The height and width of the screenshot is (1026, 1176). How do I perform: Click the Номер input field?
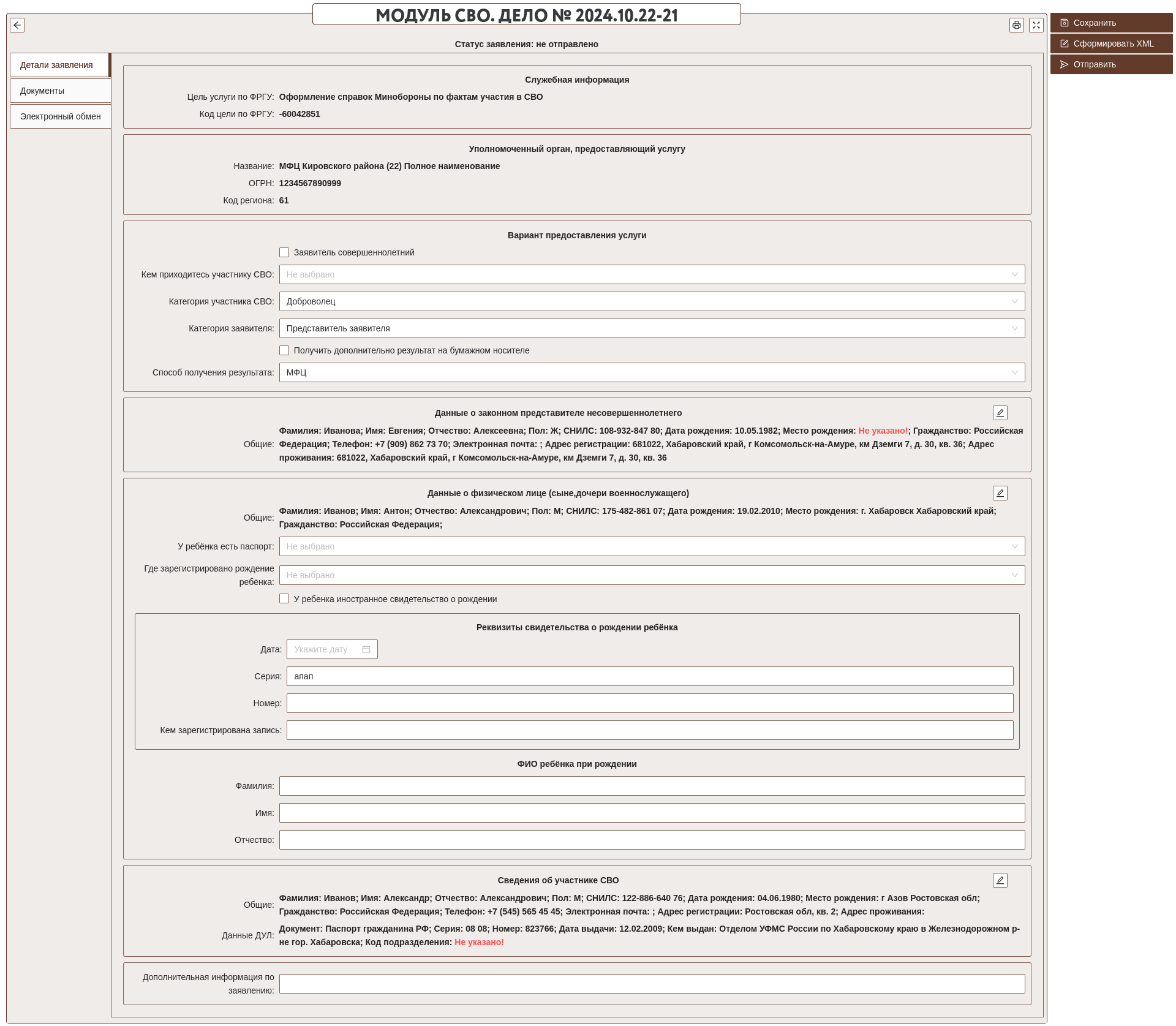click(x=649, y=703)
